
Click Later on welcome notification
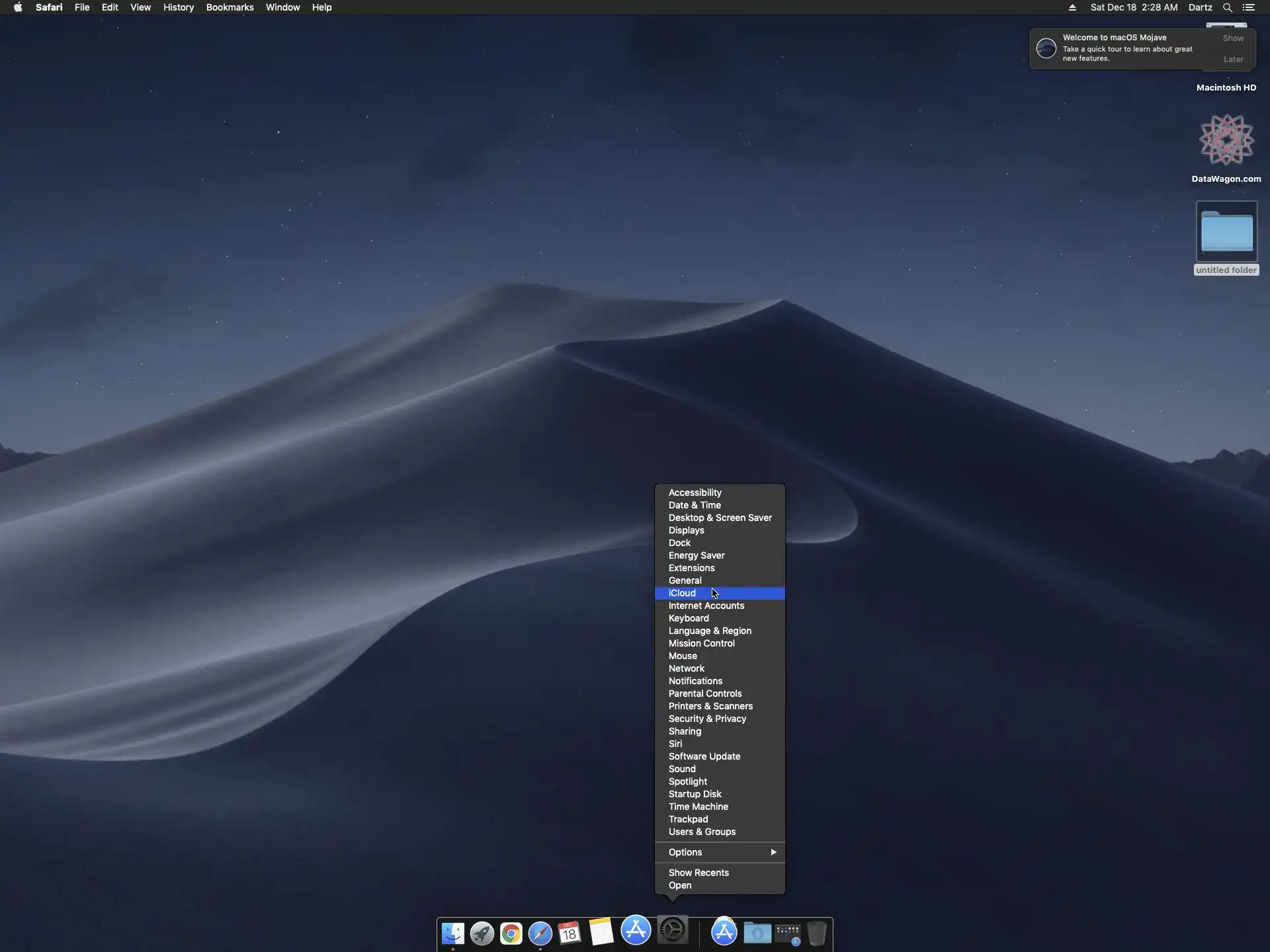tap(1233, 59)
